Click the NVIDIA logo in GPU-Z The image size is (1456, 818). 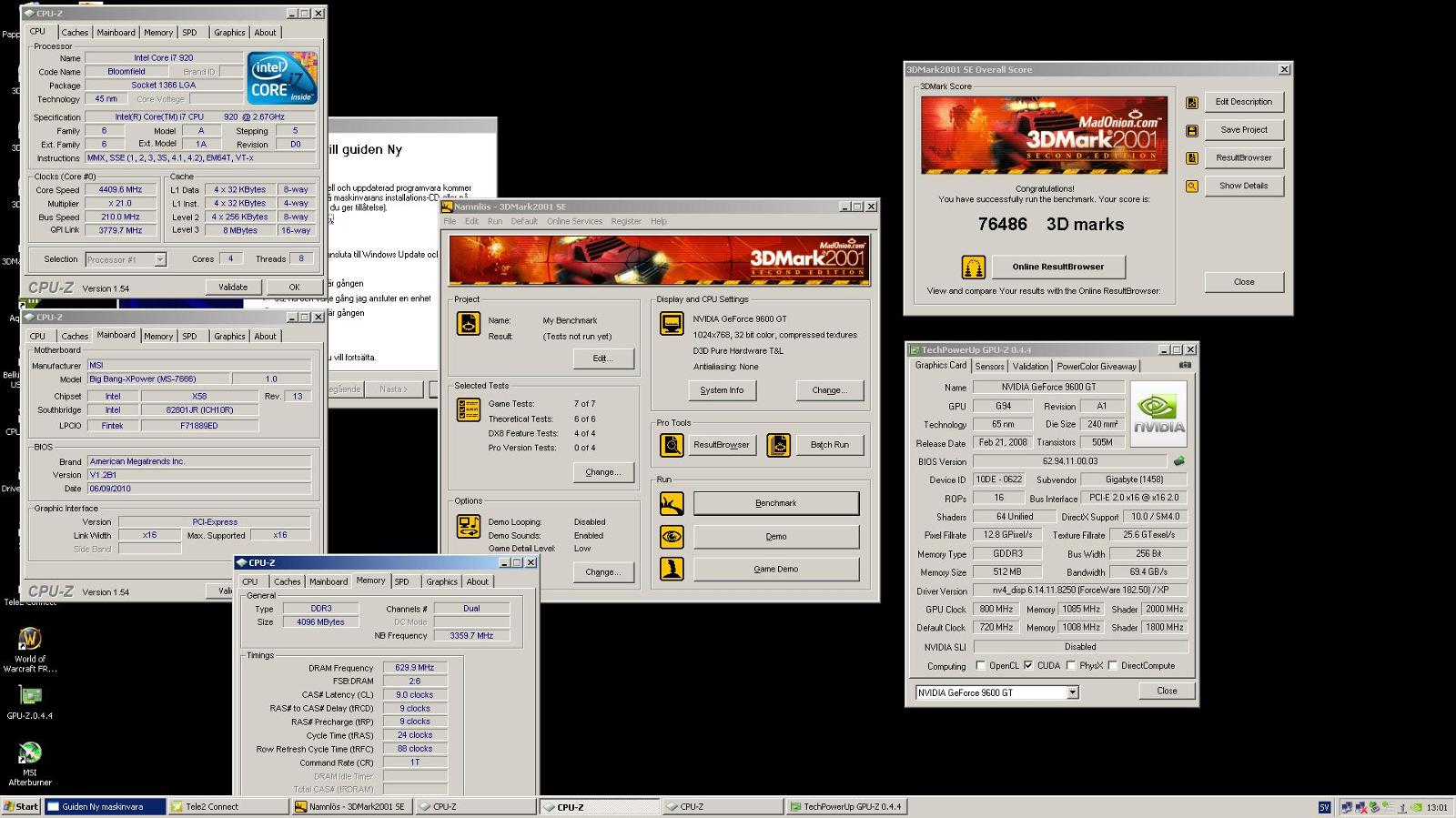(1158, 414)
